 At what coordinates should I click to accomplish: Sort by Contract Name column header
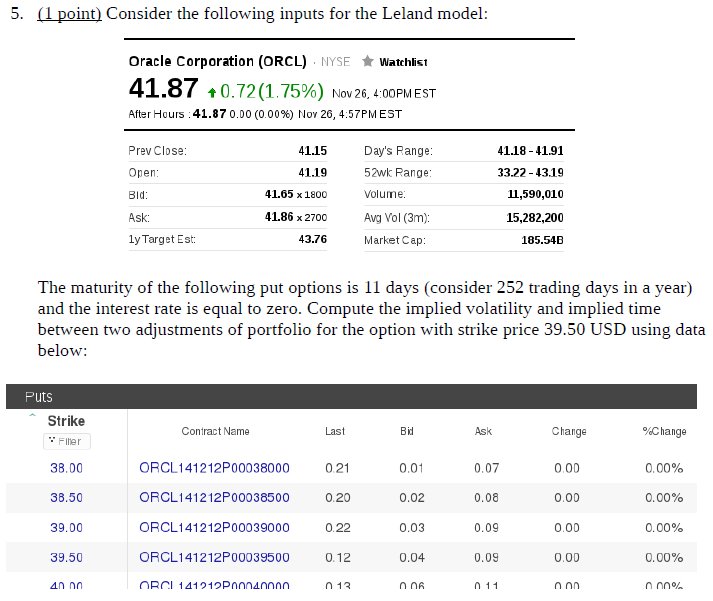(215, 431)
